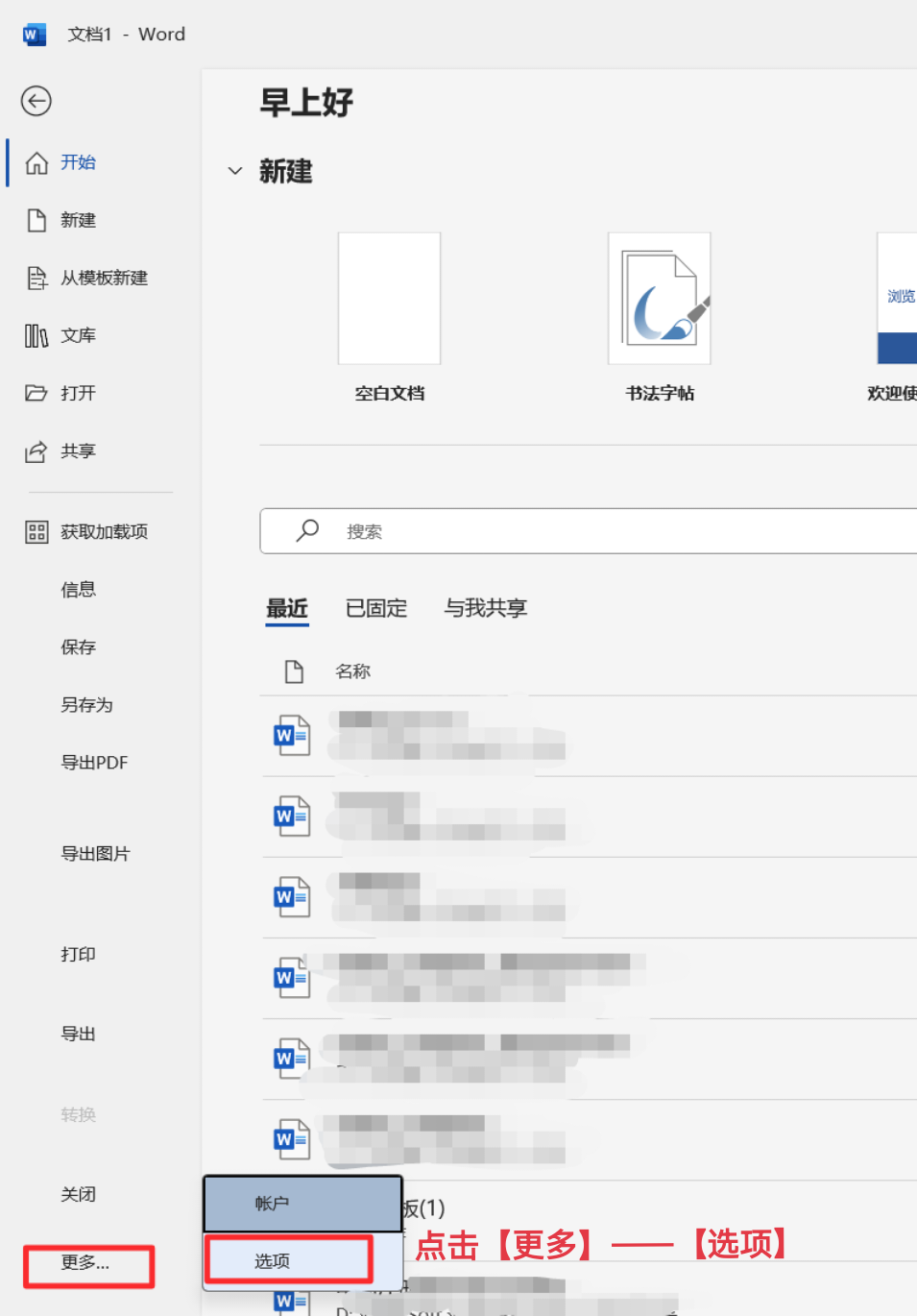Select 另存为 in the sidebar
The image size is (917, 1316).
pos(86,705)
